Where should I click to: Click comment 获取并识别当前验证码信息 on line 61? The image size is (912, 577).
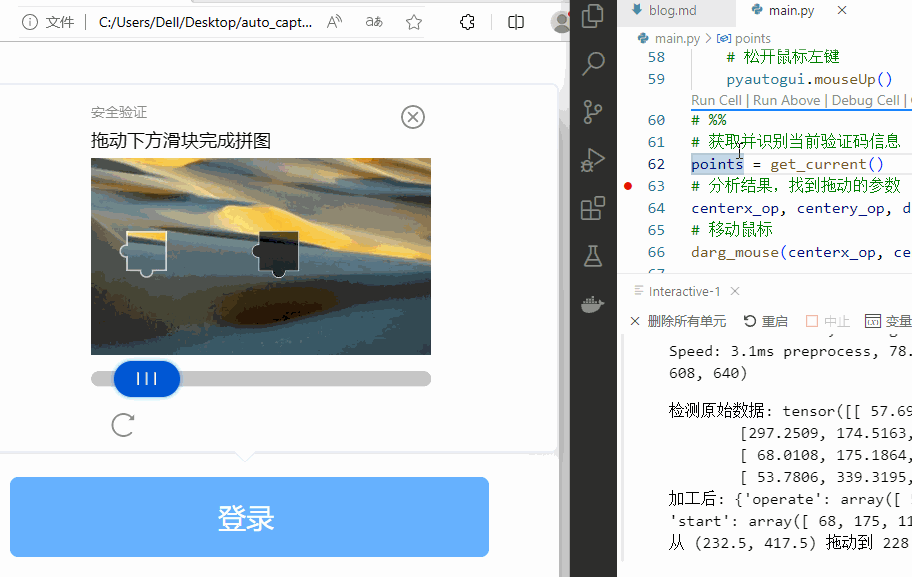click(796, 141)
